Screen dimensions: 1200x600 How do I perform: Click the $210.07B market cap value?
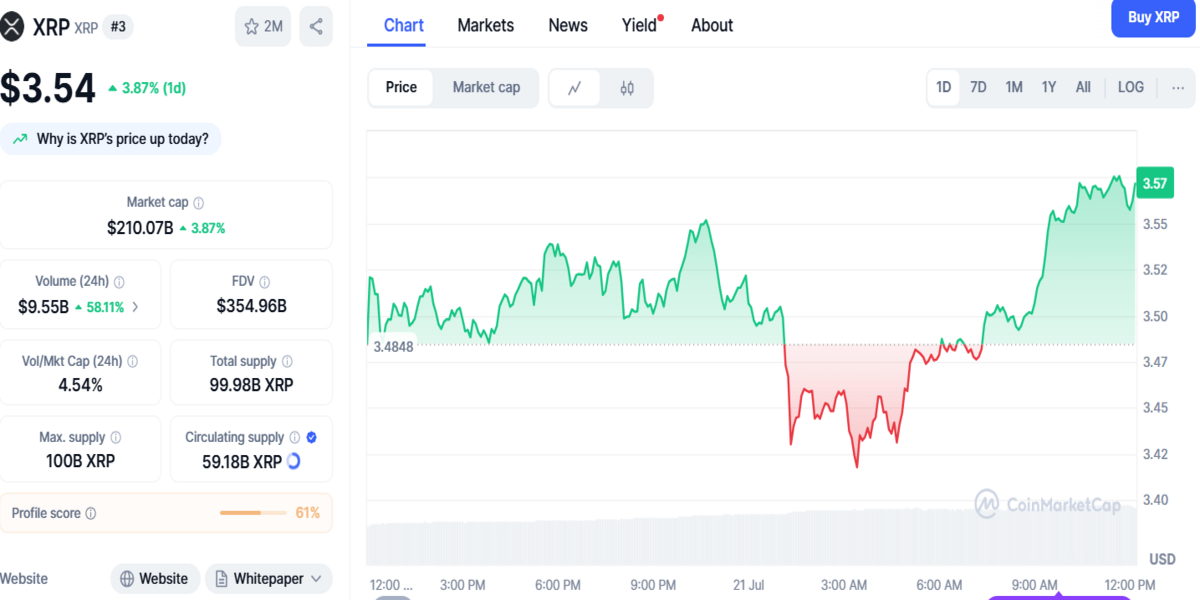pyautogui.click(x=140, y=228)
